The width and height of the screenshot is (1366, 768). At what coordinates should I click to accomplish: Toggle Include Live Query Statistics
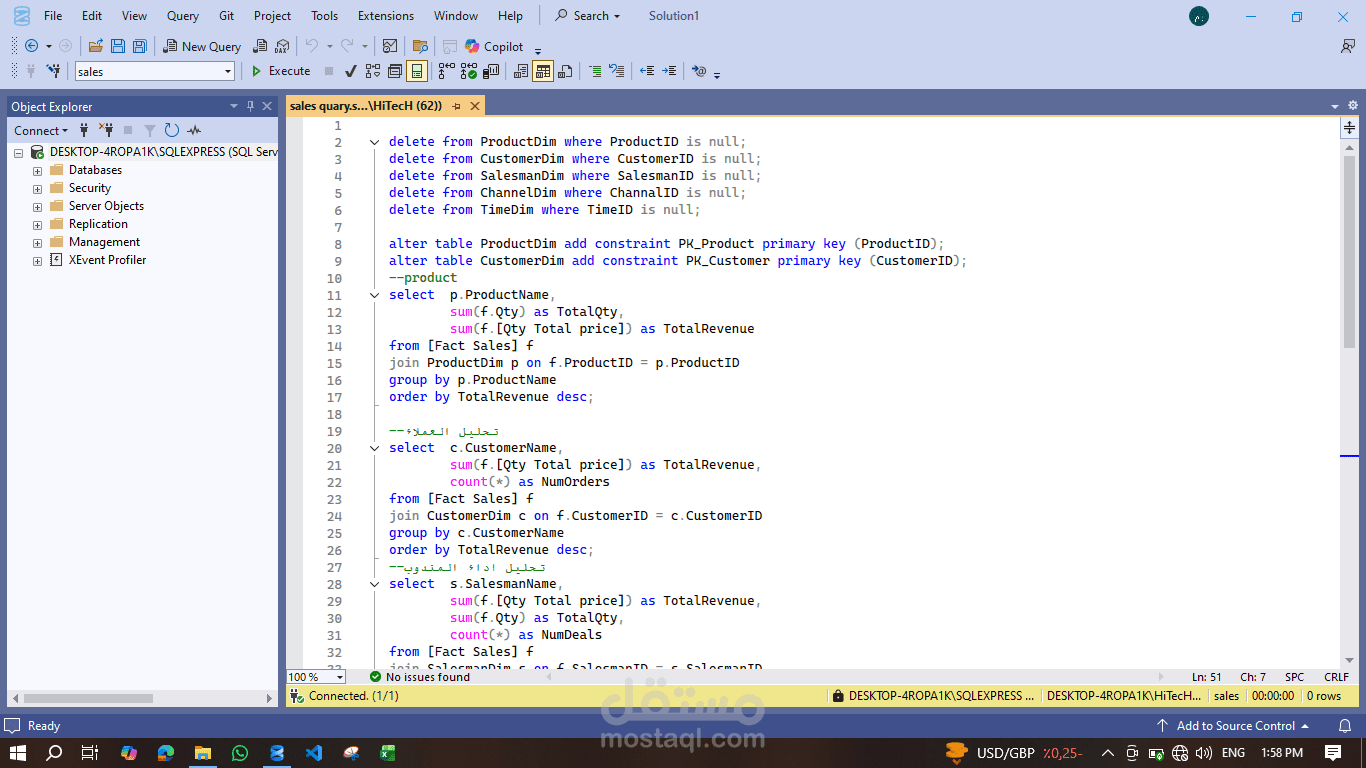[469, 71]
